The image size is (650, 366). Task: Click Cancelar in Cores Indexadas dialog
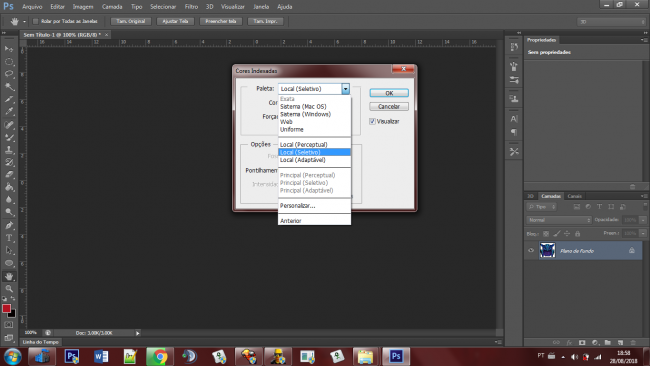tap(389, 107)
